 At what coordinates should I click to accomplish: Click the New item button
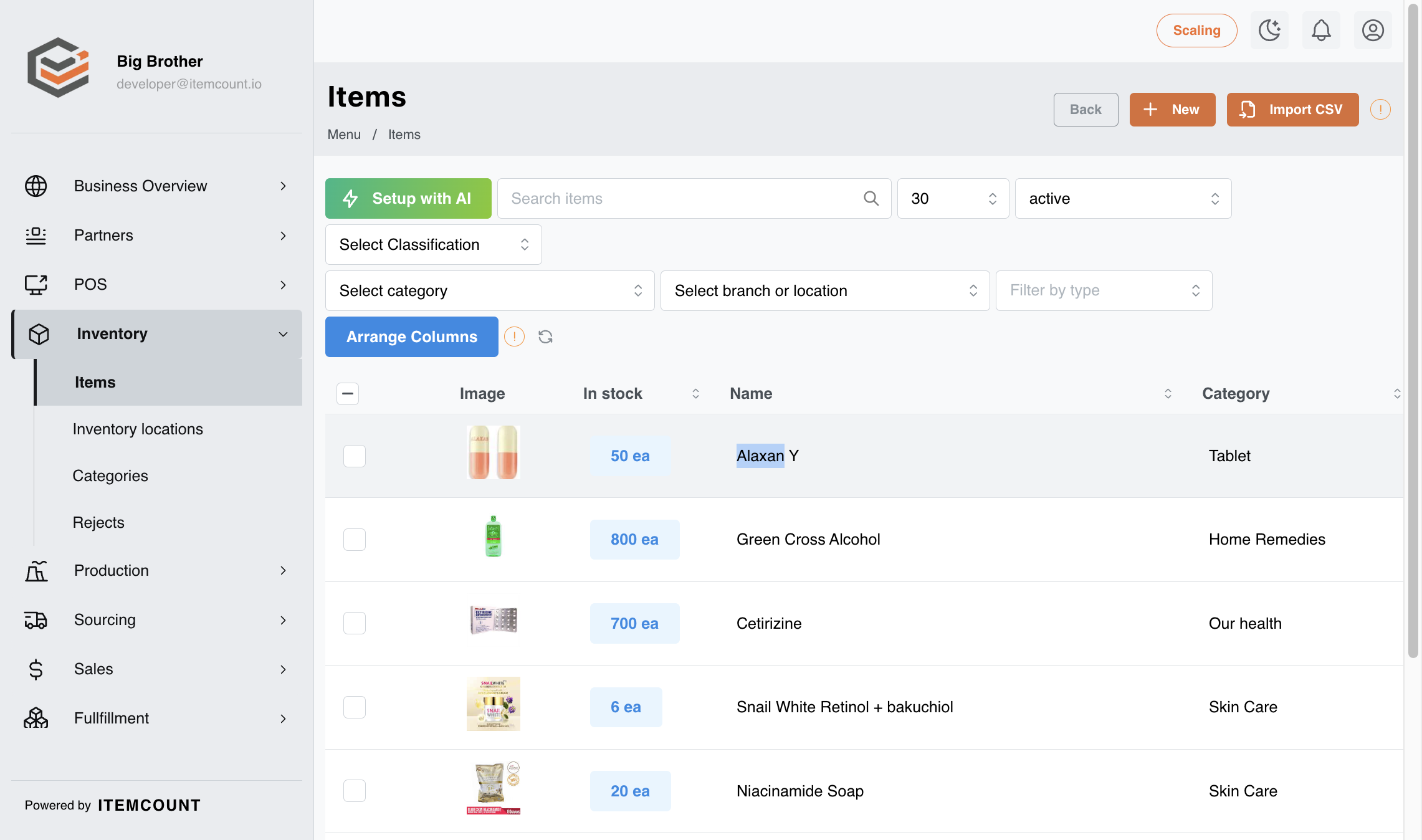point(1173,110)
